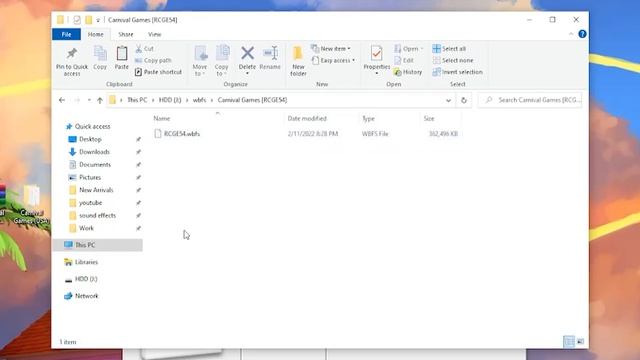This screenshot has width=640, height=360.
Task: Click wbfs in the address path
Action: pos(199,100)
